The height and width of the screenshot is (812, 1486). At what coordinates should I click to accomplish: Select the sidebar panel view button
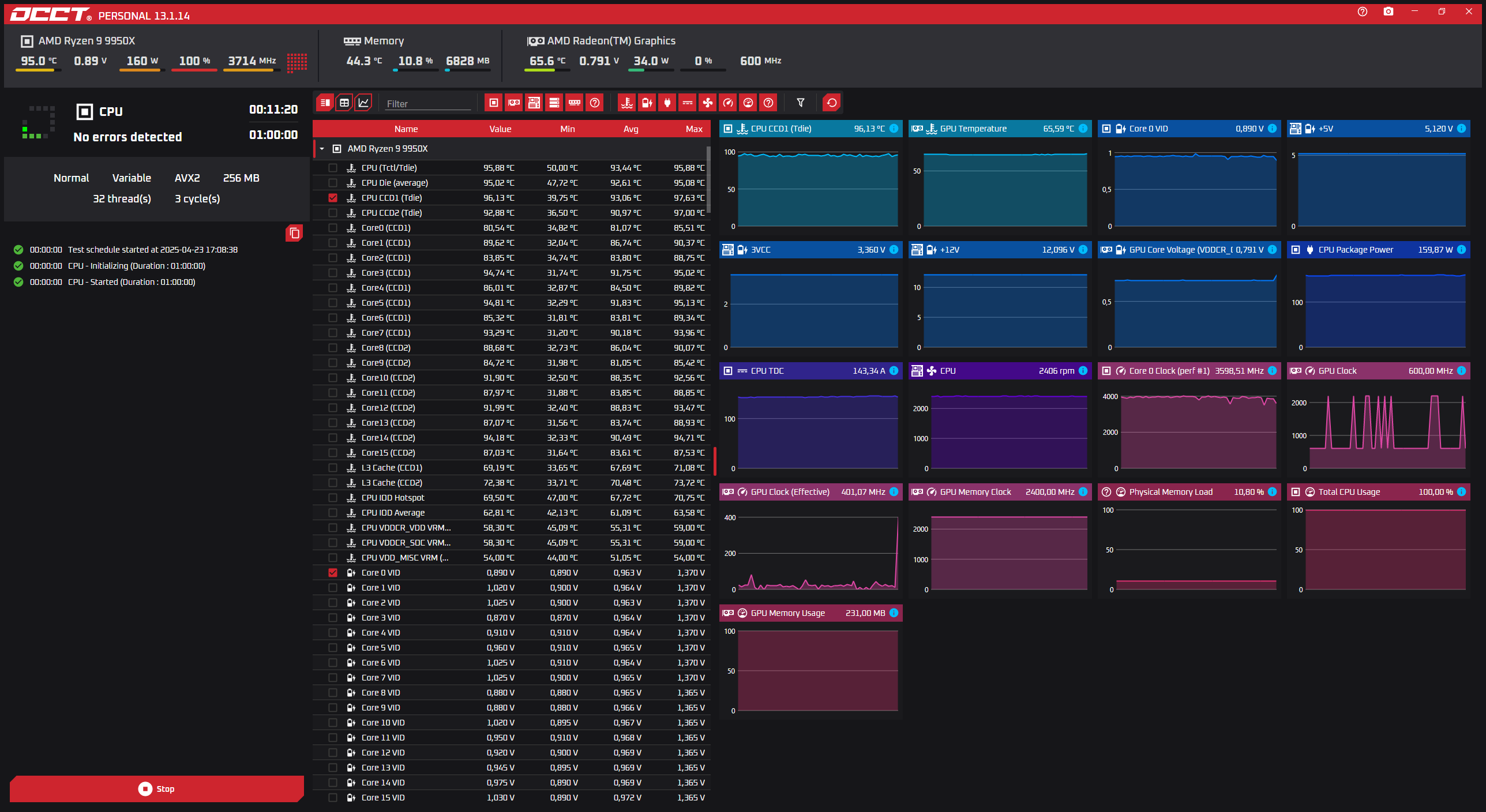(325, 103)
